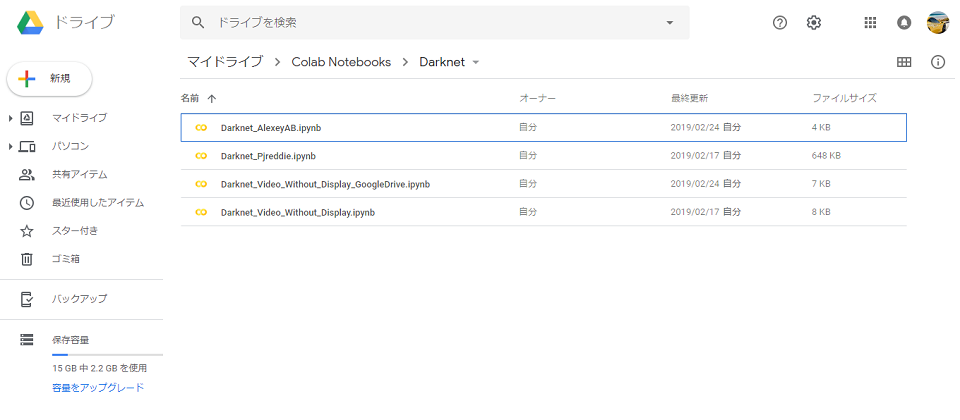The width and height of the screenshot is (960, 420).
Task: Open ゴミ箱 in the sidebar
Action: coord(66,259)
